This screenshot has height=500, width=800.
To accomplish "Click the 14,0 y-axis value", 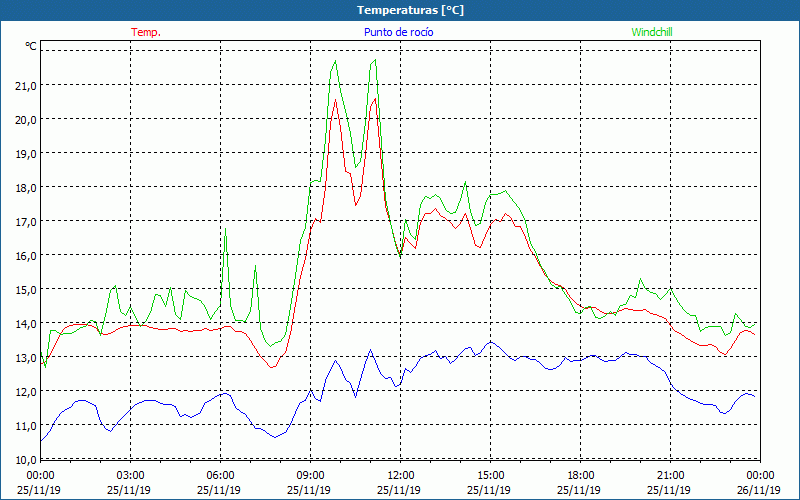I will (26, 324).
